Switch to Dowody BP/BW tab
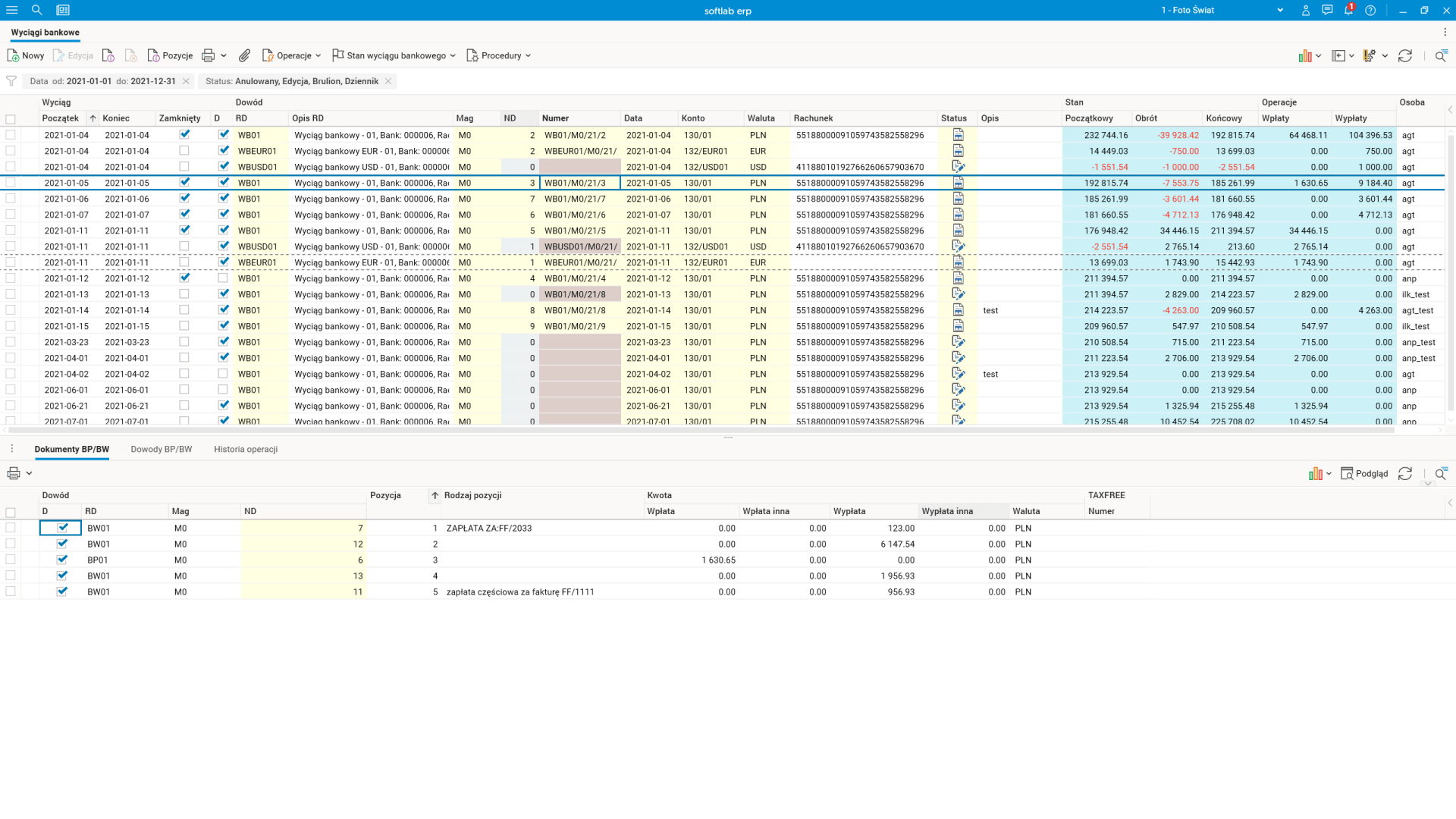This screenshot has height=819, width=1456. click(161, 449)
